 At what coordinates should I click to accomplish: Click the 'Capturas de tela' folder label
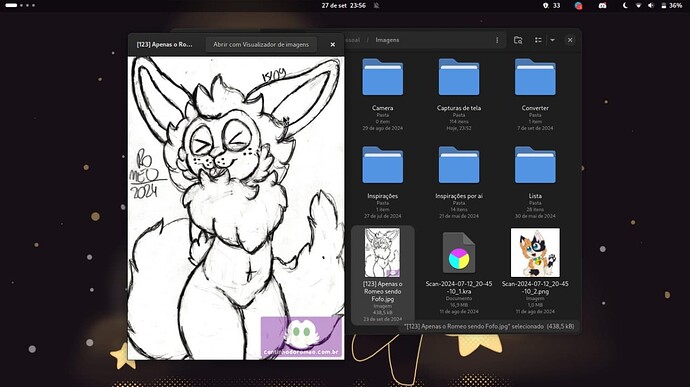(459, 108)
